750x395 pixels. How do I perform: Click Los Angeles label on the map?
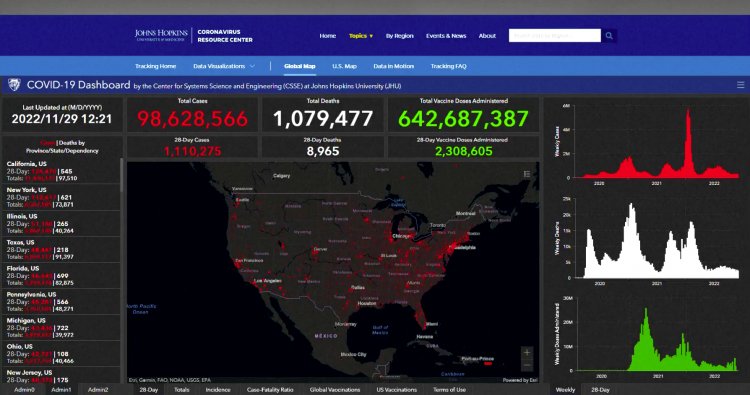coord(268,281)
